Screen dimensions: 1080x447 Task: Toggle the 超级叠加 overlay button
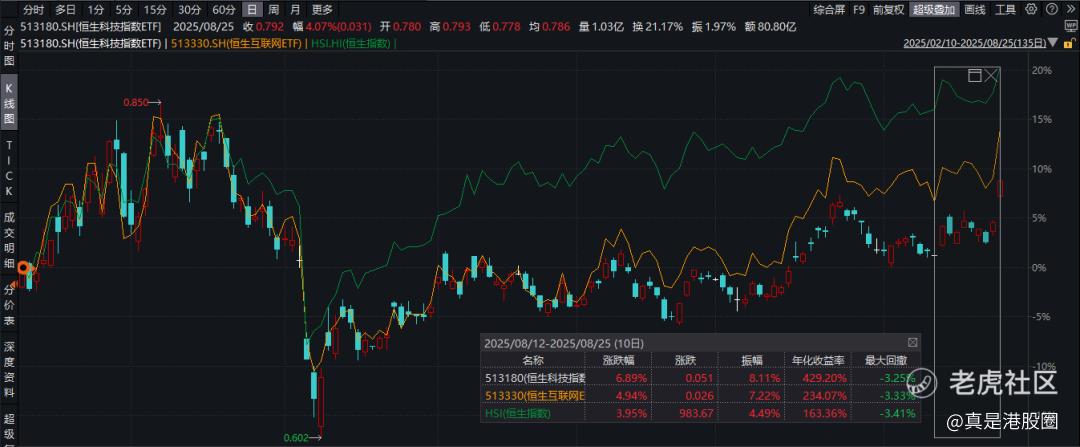tap(934, 9)
